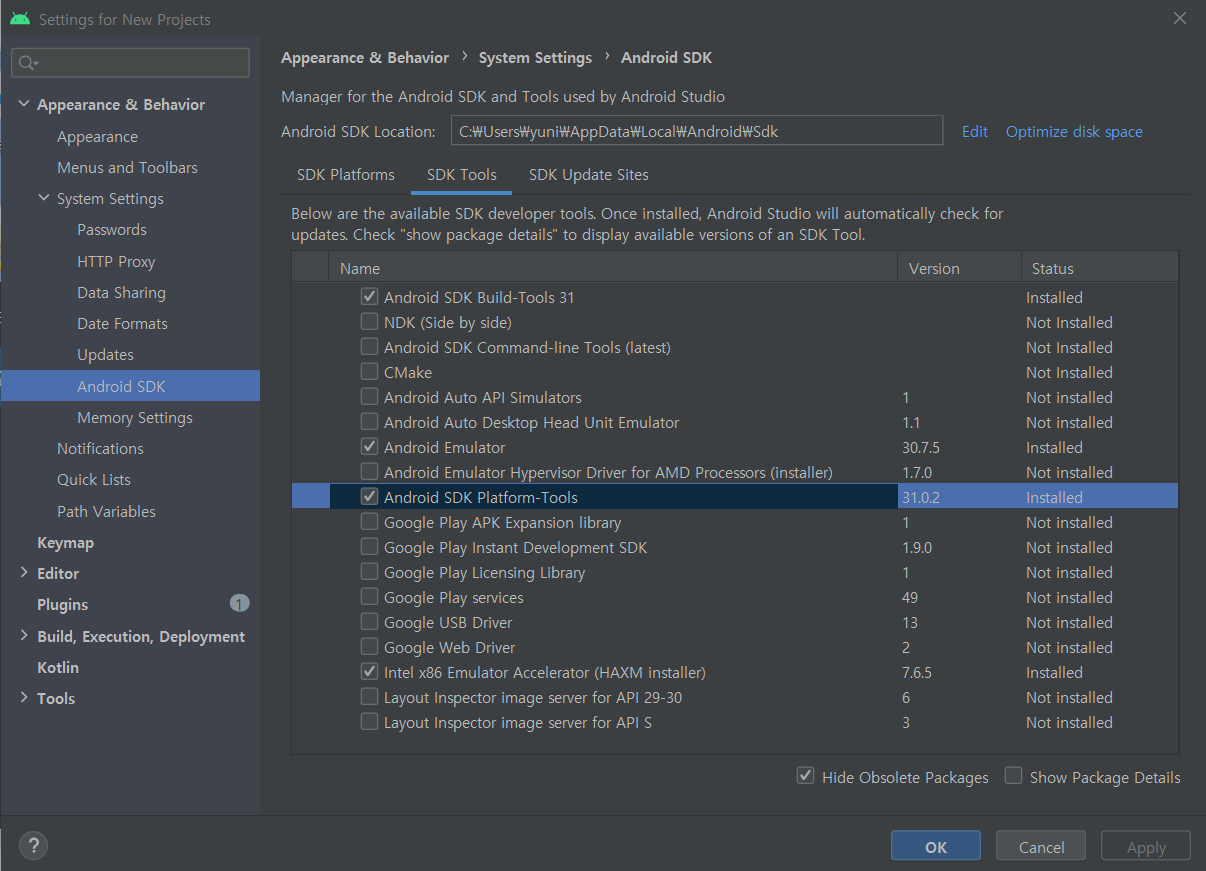Enable Android SDK Command-line Tools (latest)
Image resolution: width=1206 pixels, height=871 pixels.
(x=369, y=347)
